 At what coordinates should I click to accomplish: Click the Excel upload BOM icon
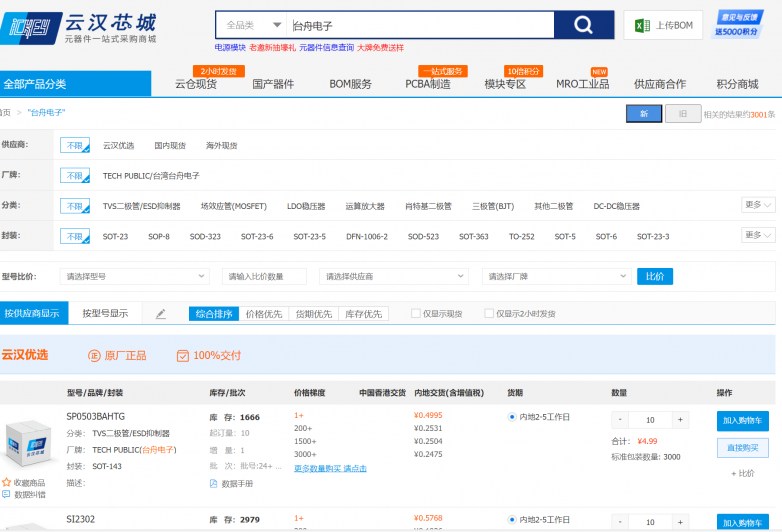(x=642, y=25)
